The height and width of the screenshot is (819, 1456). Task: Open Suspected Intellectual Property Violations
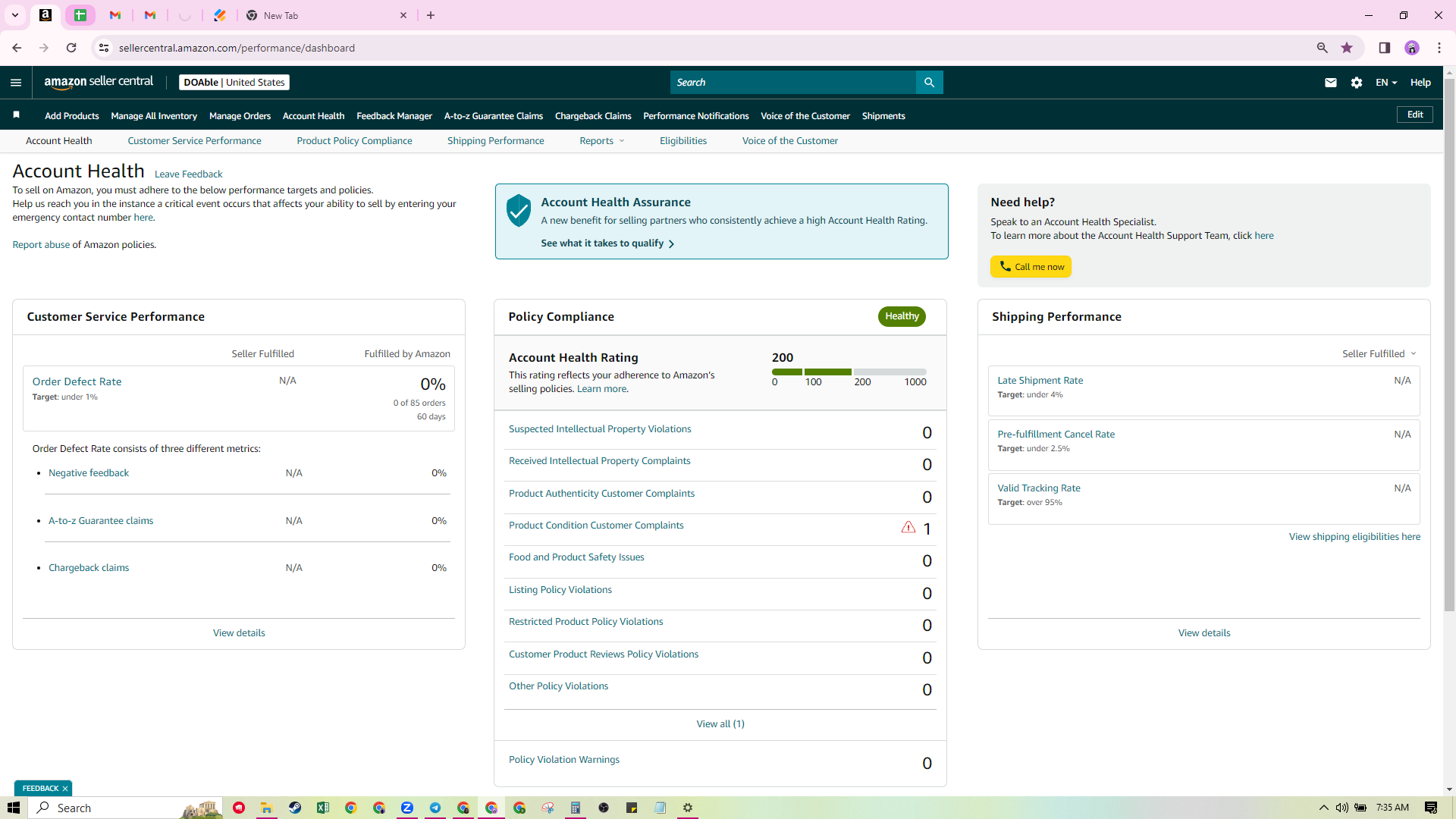(x=600, y=429)
